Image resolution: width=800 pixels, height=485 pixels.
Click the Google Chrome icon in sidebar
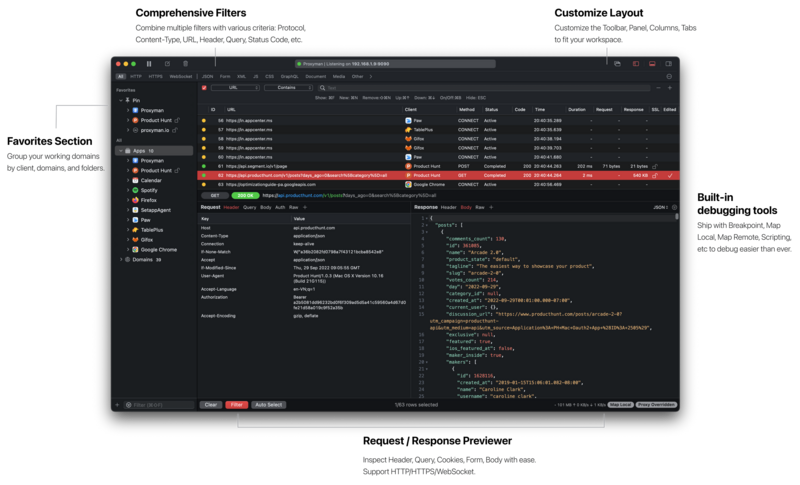click(x=135, y=249)
